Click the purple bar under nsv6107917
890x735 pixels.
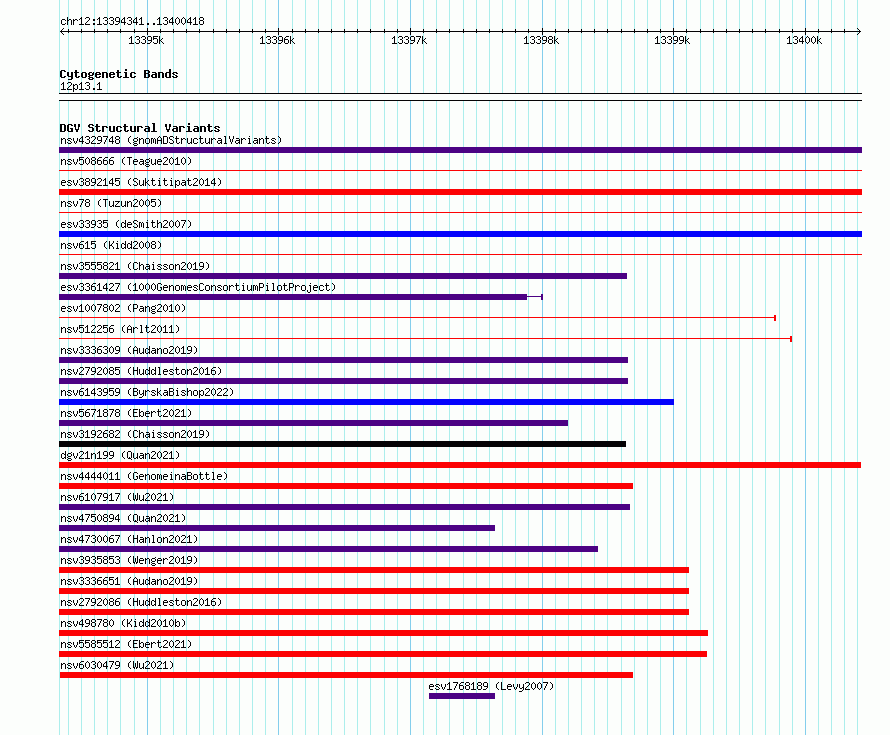[x=345, y=507]
